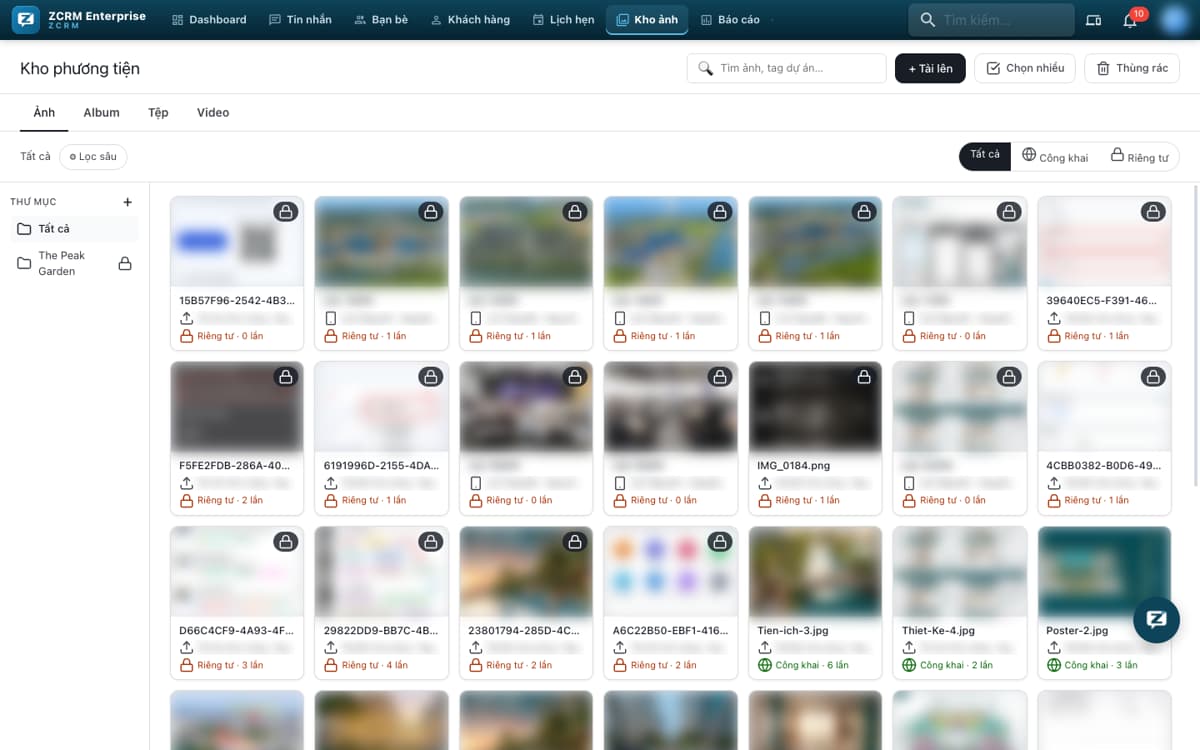1200x750 pixels.
Task: Click lock badge on D66C4CF9-4A93 thumbnail
Action: click(286, 542)
